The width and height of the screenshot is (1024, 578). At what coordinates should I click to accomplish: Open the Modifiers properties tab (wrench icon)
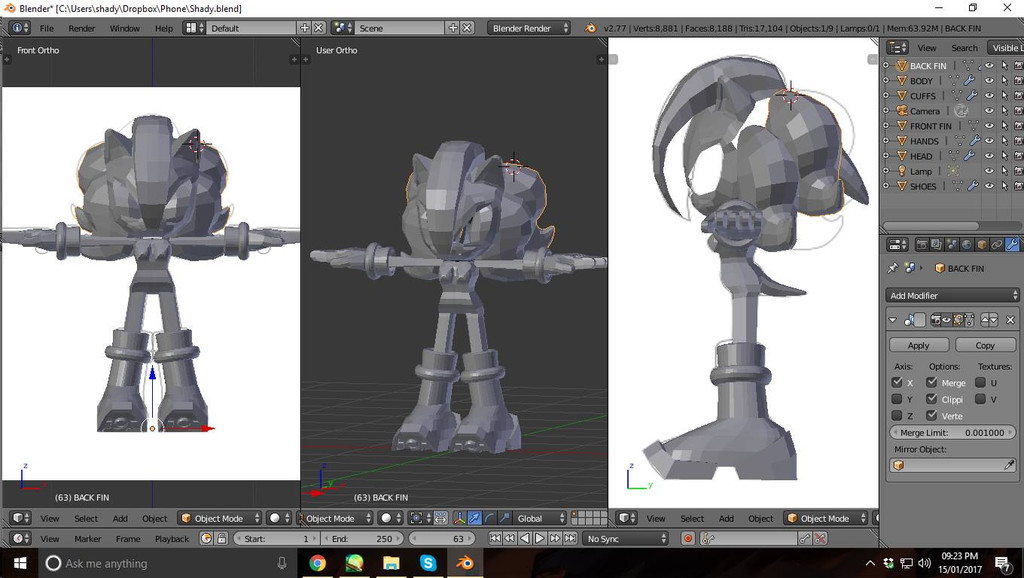(1012, 245)
